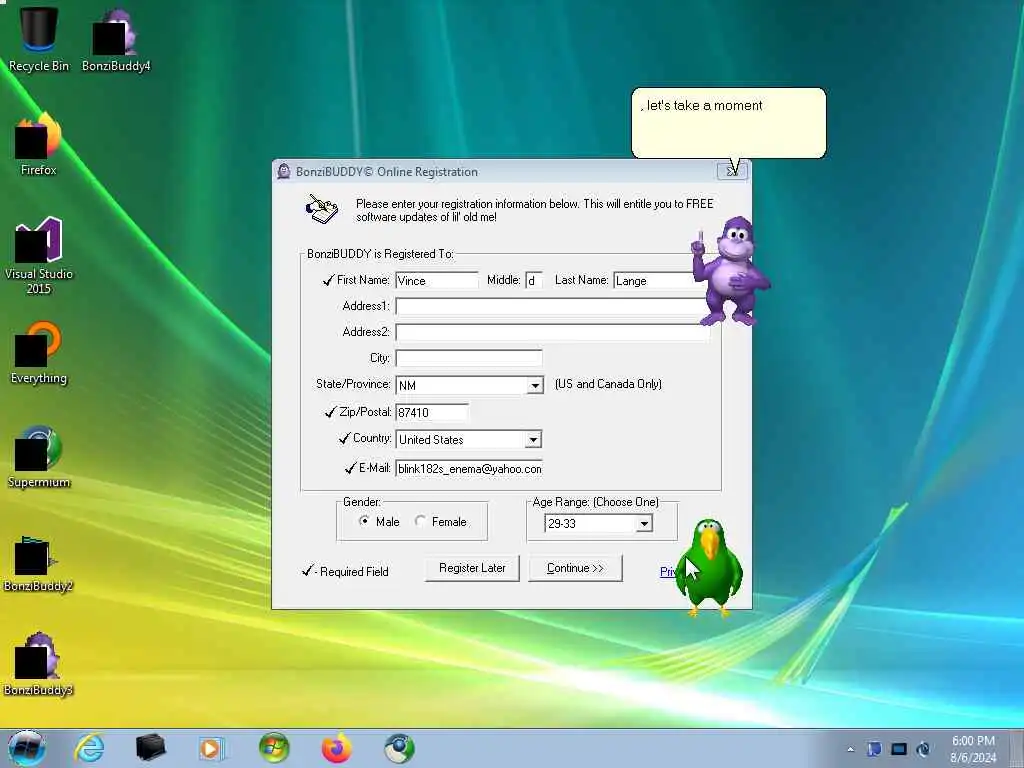
Task: Click Bonzi's speech bubble "let's take a moment"
Action: pyautogui.click(x=729, y=123)
